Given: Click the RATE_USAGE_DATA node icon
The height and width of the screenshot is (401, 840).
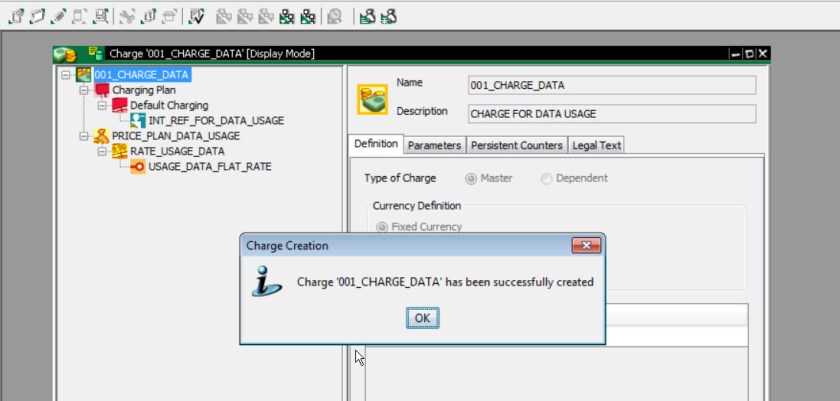Looking at the screenshot, I should (x=119, y=151).
